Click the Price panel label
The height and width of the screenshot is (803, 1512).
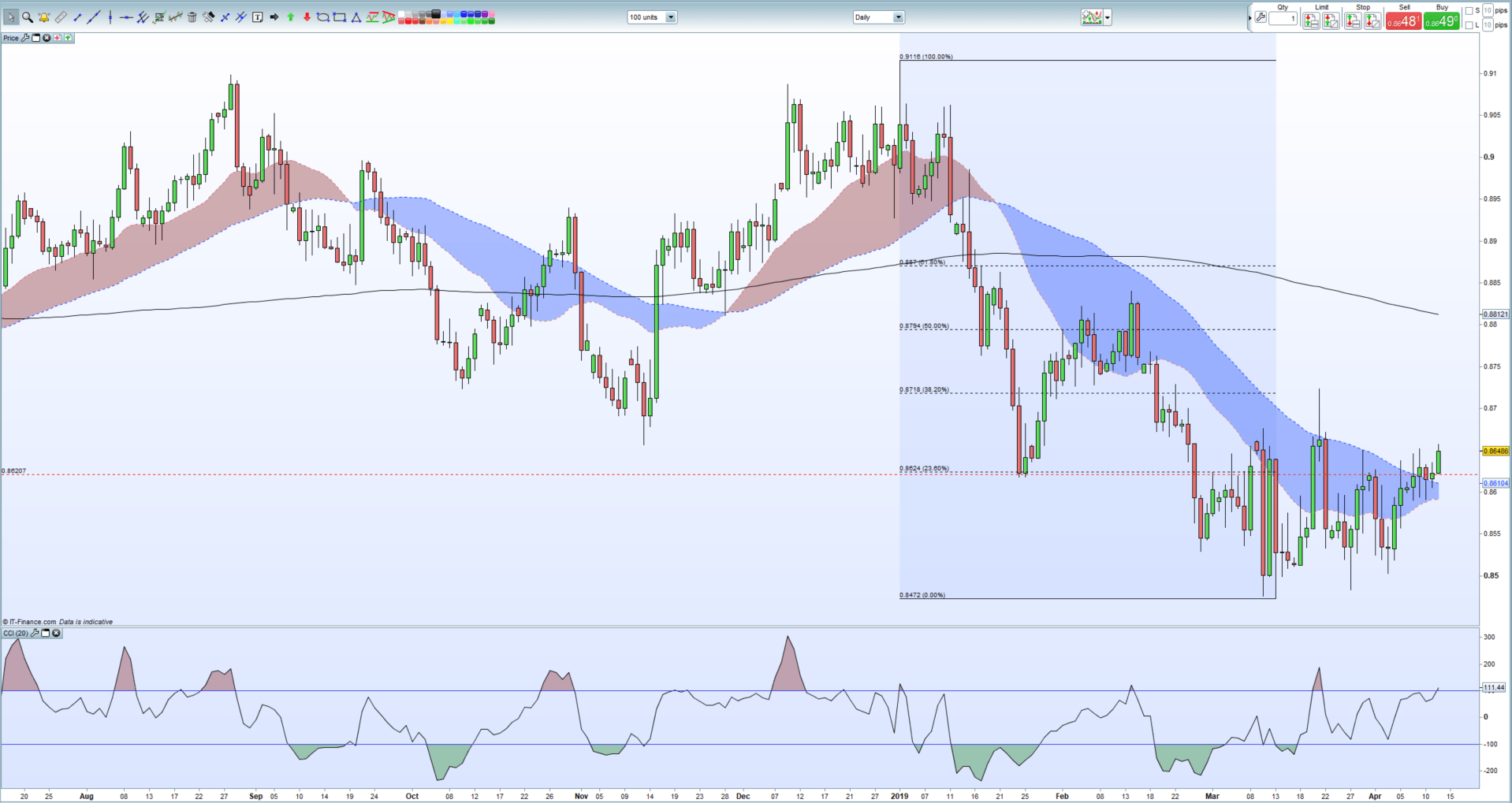coord(11,38)
